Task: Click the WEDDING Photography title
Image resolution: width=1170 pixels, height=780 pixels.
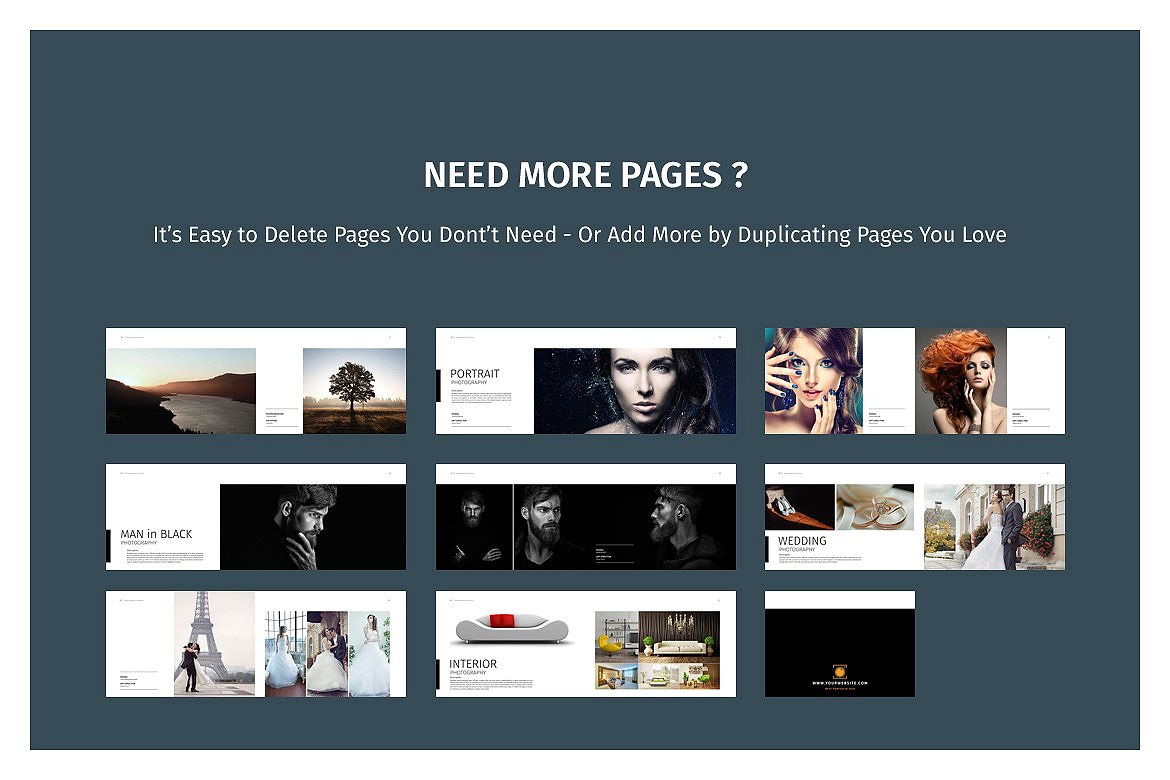Action: [x=802, y=543]
